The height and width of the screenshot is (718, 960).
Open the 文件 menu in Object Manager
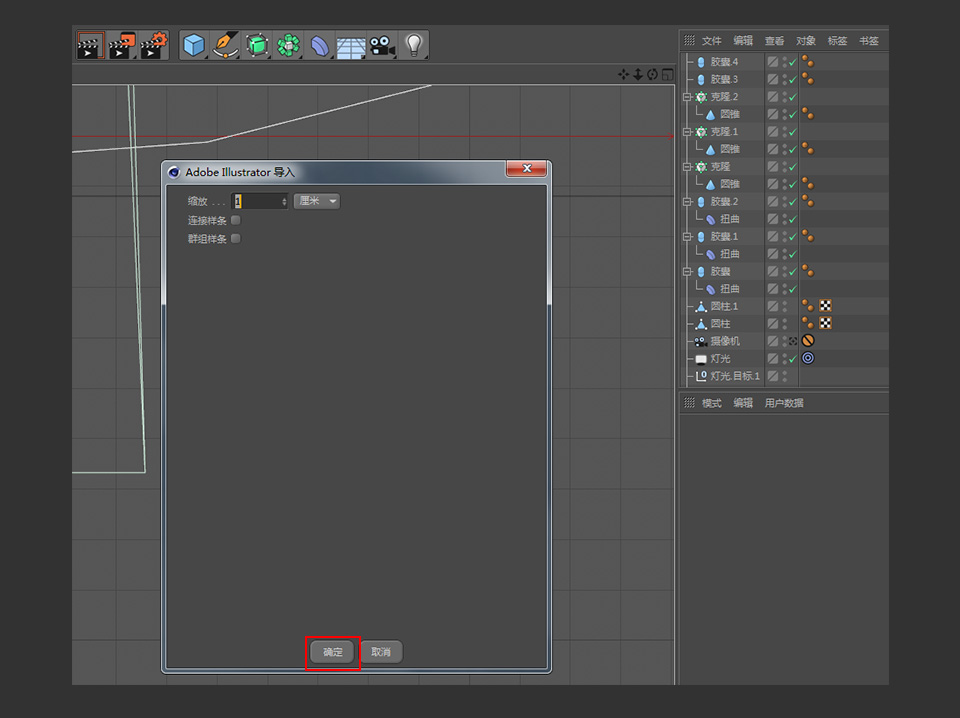(711, 40)
